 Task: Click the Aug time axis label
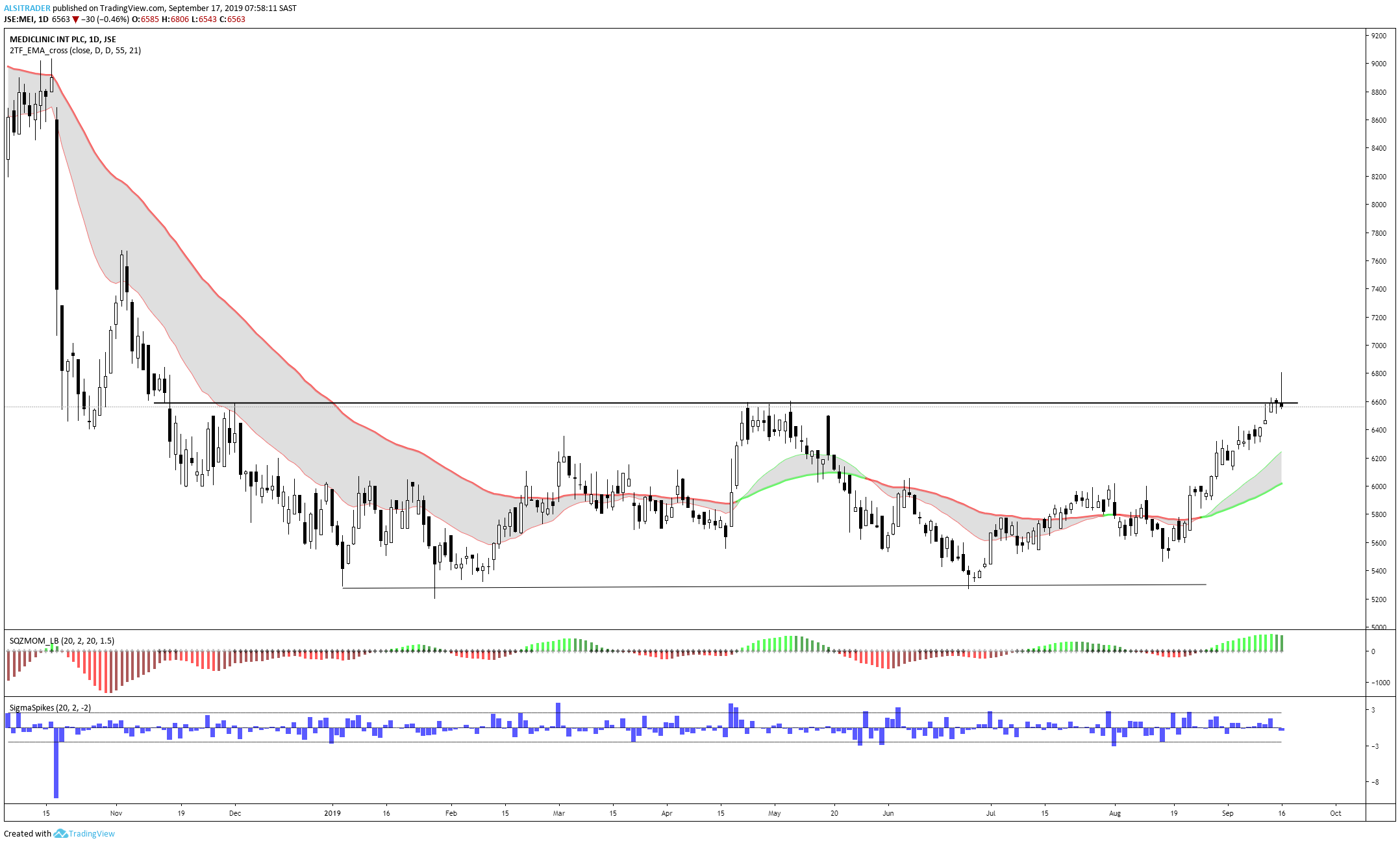(x=1115, y=813)
